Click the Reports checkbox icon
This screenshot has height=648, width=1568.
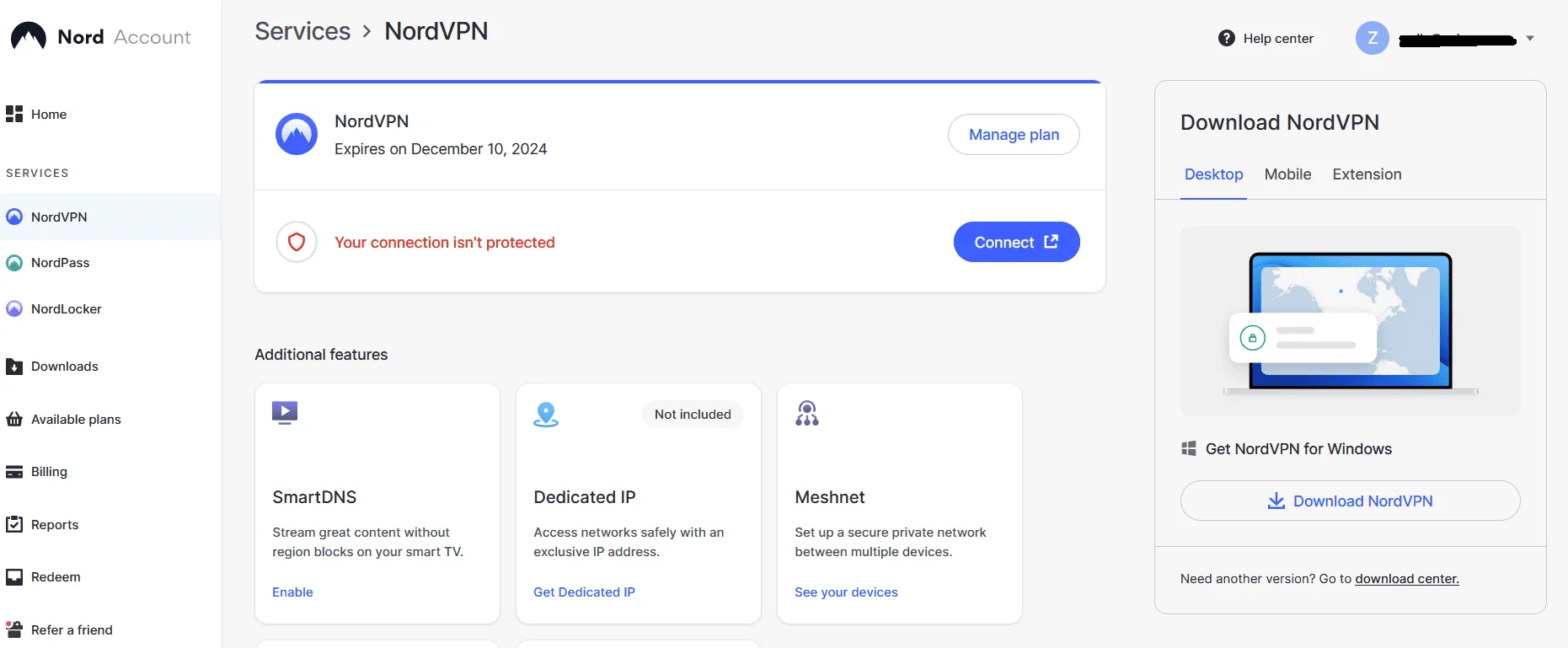(x=14, y=524)
